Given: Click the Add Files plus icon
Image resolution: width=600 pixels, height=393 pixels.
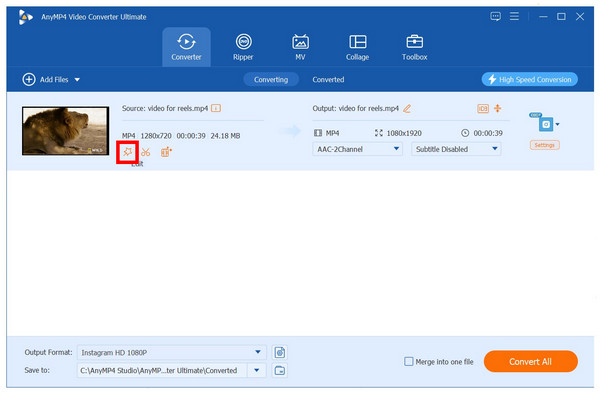Looking at the screenshot, I should coord(29,80).
